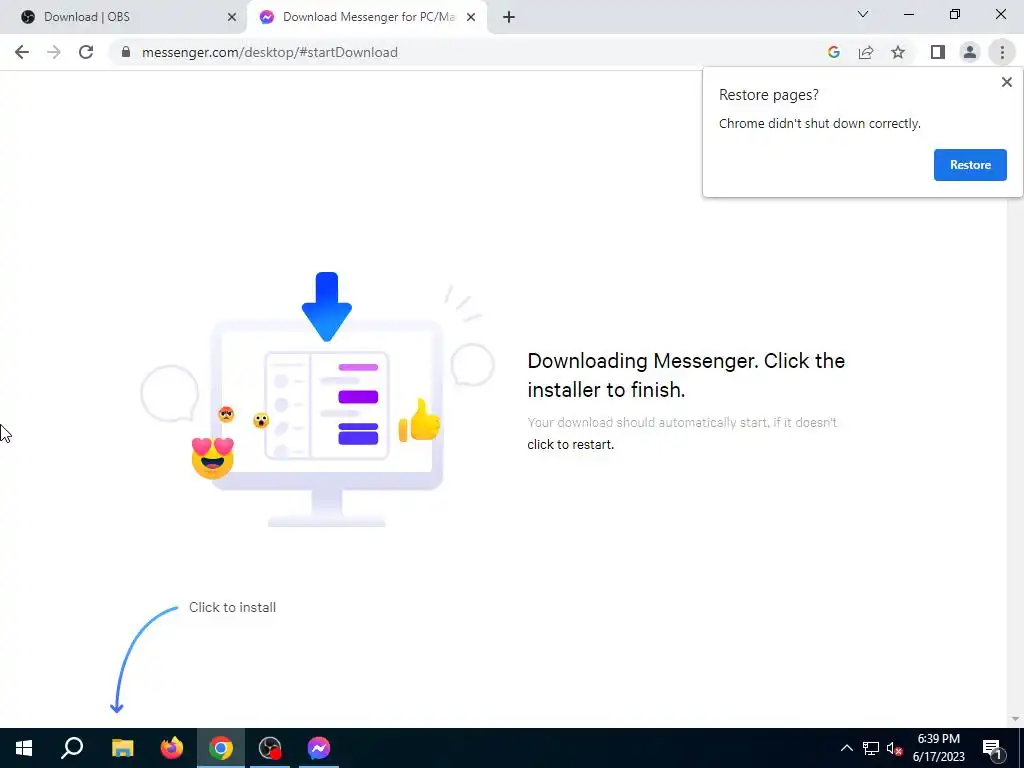Open the notification center icon
The image size is (1024, 768).
[x=991, y=748]
